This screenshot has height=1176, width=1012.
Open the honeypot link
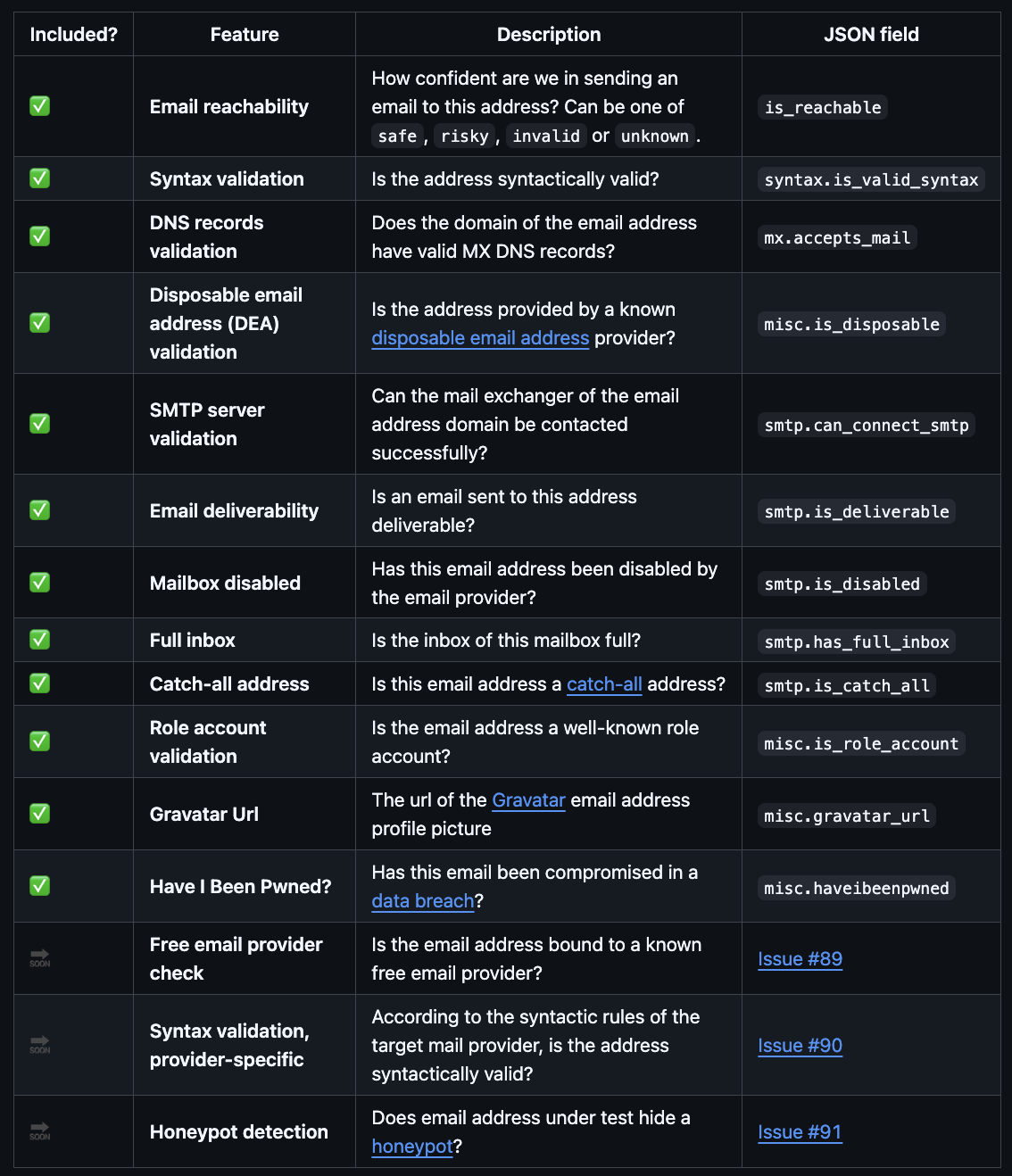click(x=412, y=1147)
